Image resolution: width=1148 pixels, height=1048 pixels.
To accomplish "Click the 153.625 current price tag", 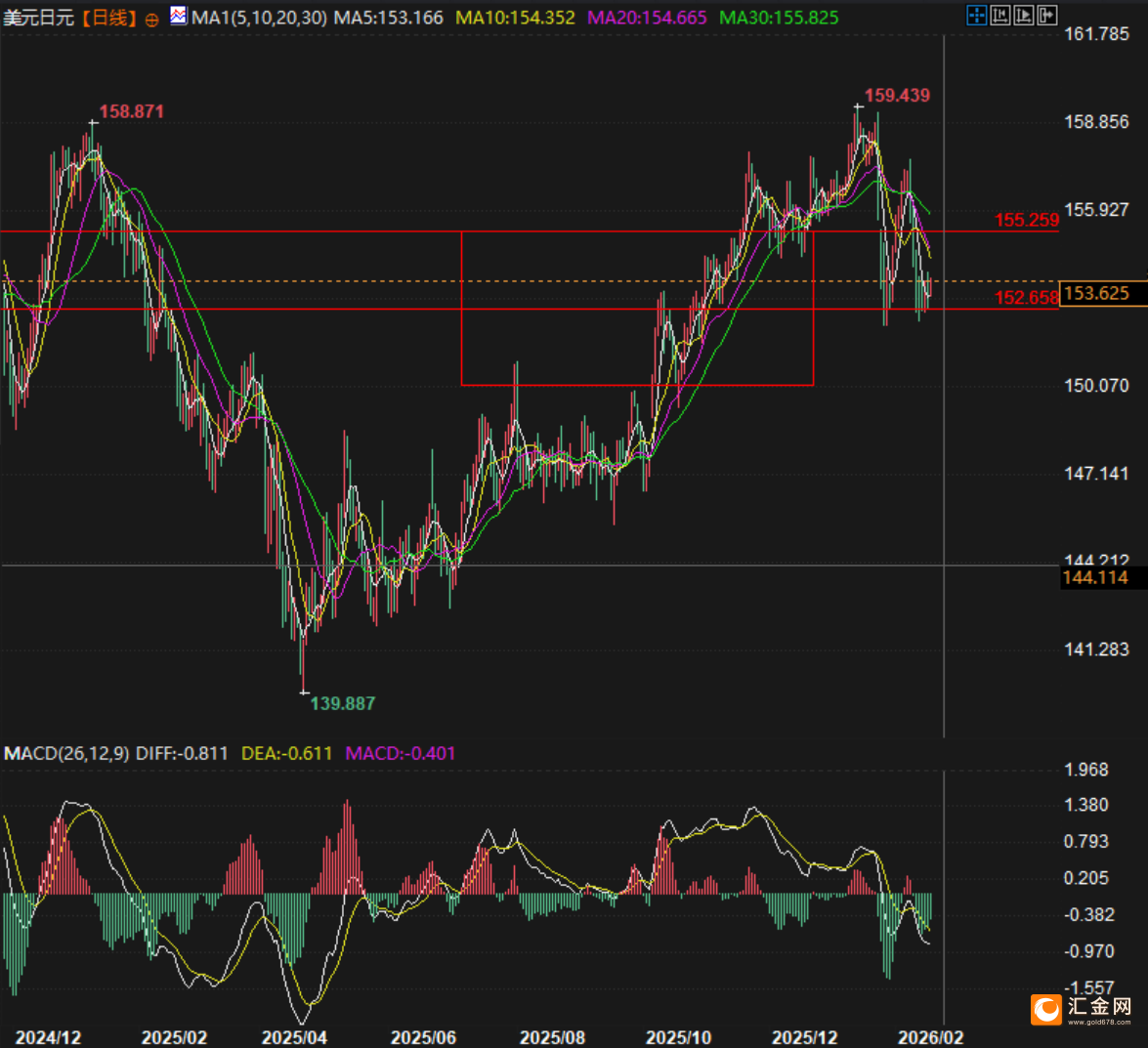I will coord(1096,294).
